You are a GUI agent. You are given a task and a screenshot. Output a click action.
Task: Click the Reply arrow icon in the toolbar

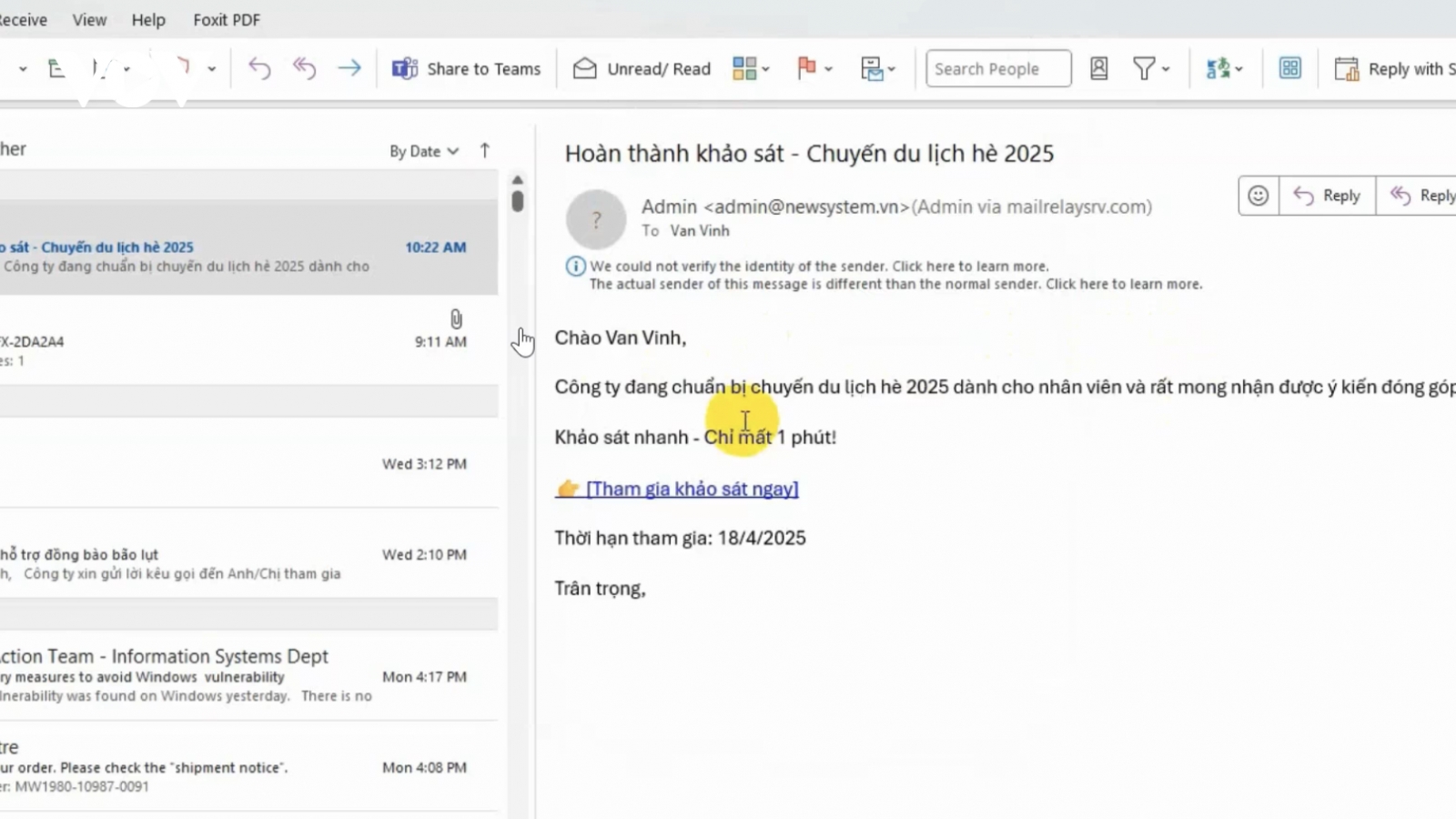point(259,68)
